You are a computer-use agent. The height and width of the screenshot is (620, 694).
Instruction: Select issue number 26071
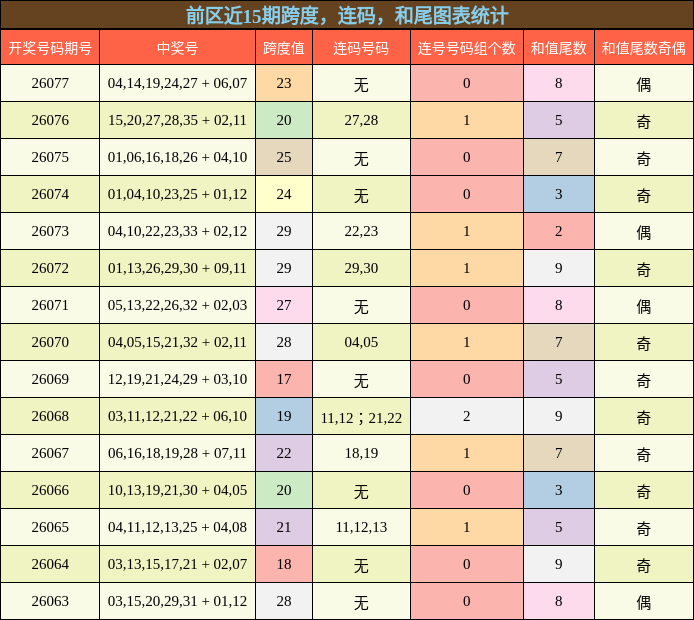[50, 305]
